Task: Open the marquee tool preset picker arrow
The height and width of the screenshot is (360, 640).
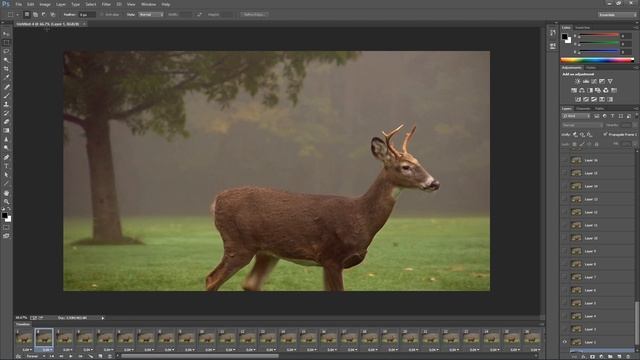Action: [x=17, y=14]
